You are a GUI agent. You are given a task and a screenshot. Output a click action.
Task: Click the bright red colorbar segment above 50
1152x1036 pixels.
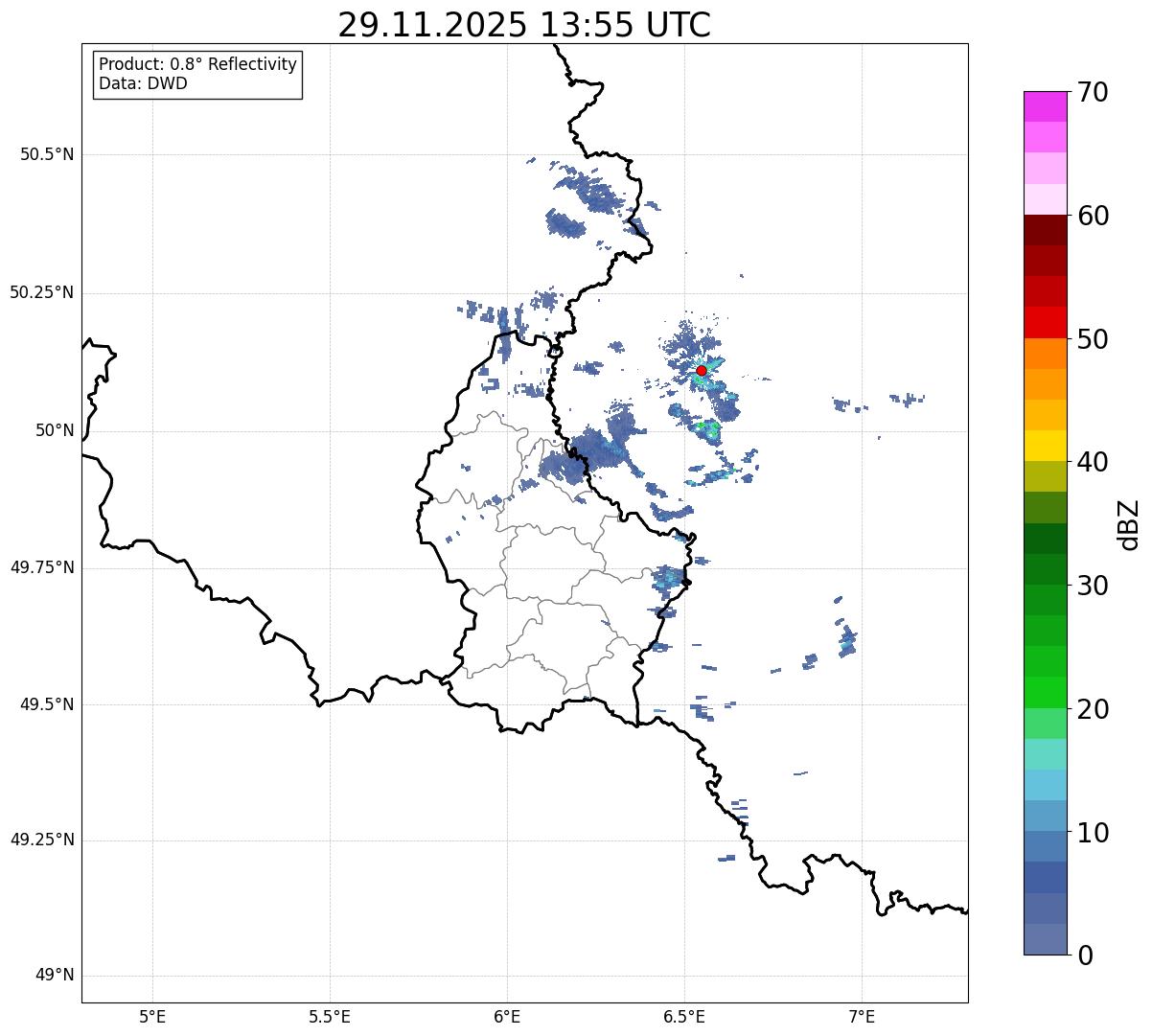1045,322
